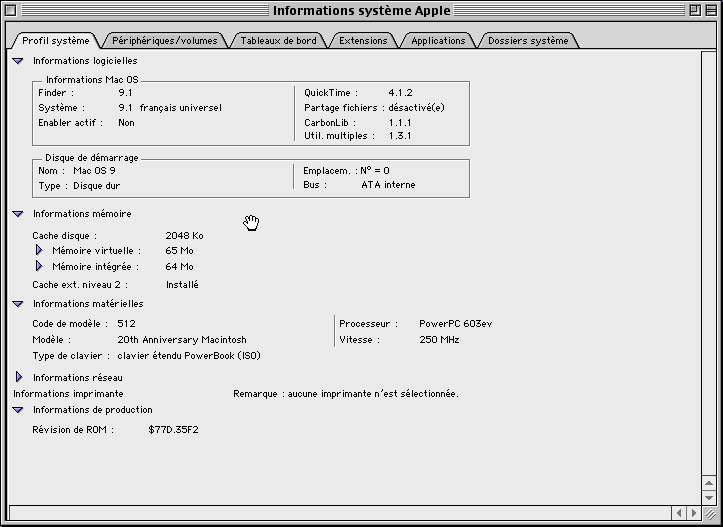Click the vertical scrollbar down arrow

pyautogui.click(x=709, y=497)
